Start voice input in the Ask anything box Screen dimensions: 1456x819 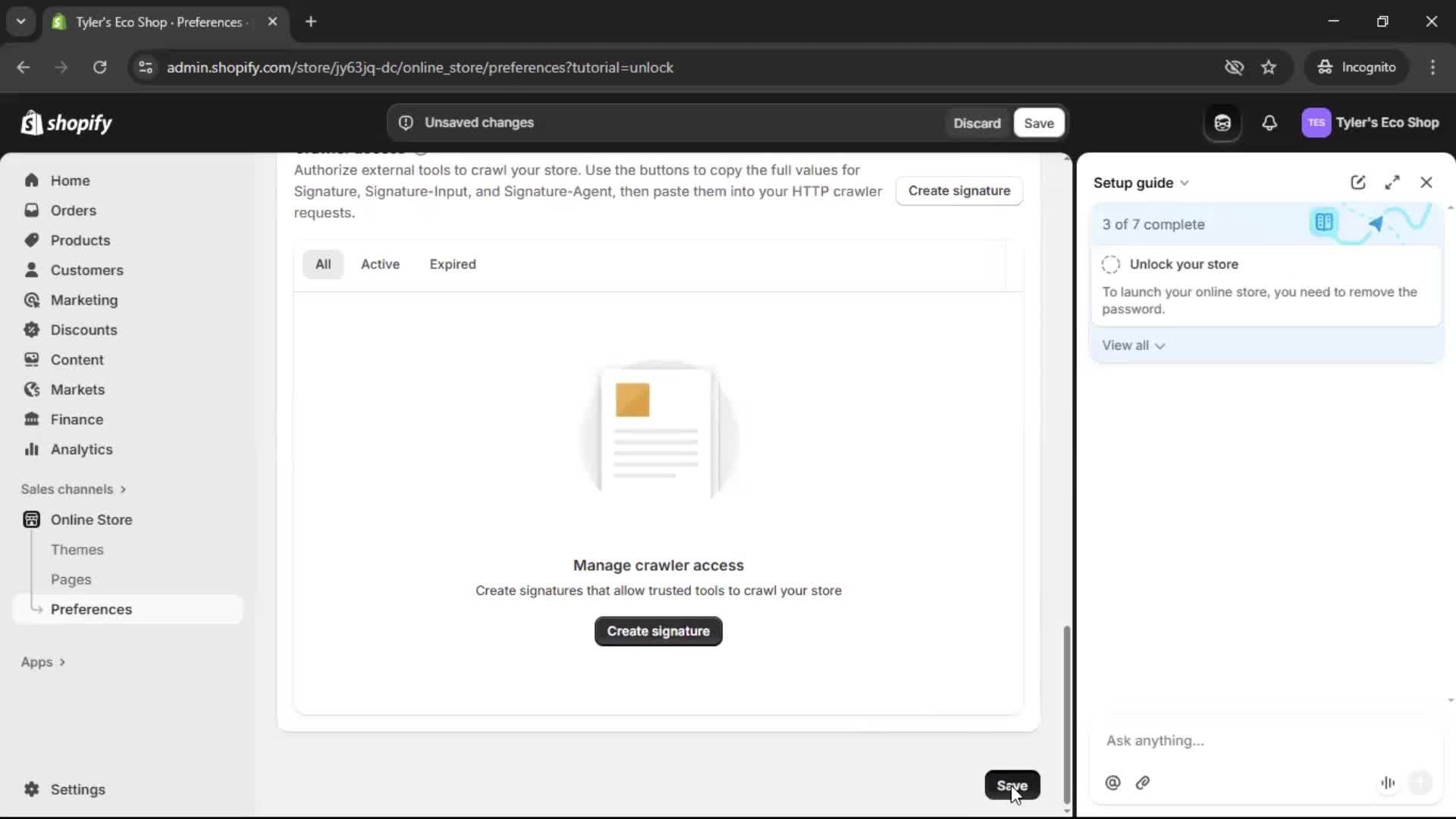coord(1388,783)
